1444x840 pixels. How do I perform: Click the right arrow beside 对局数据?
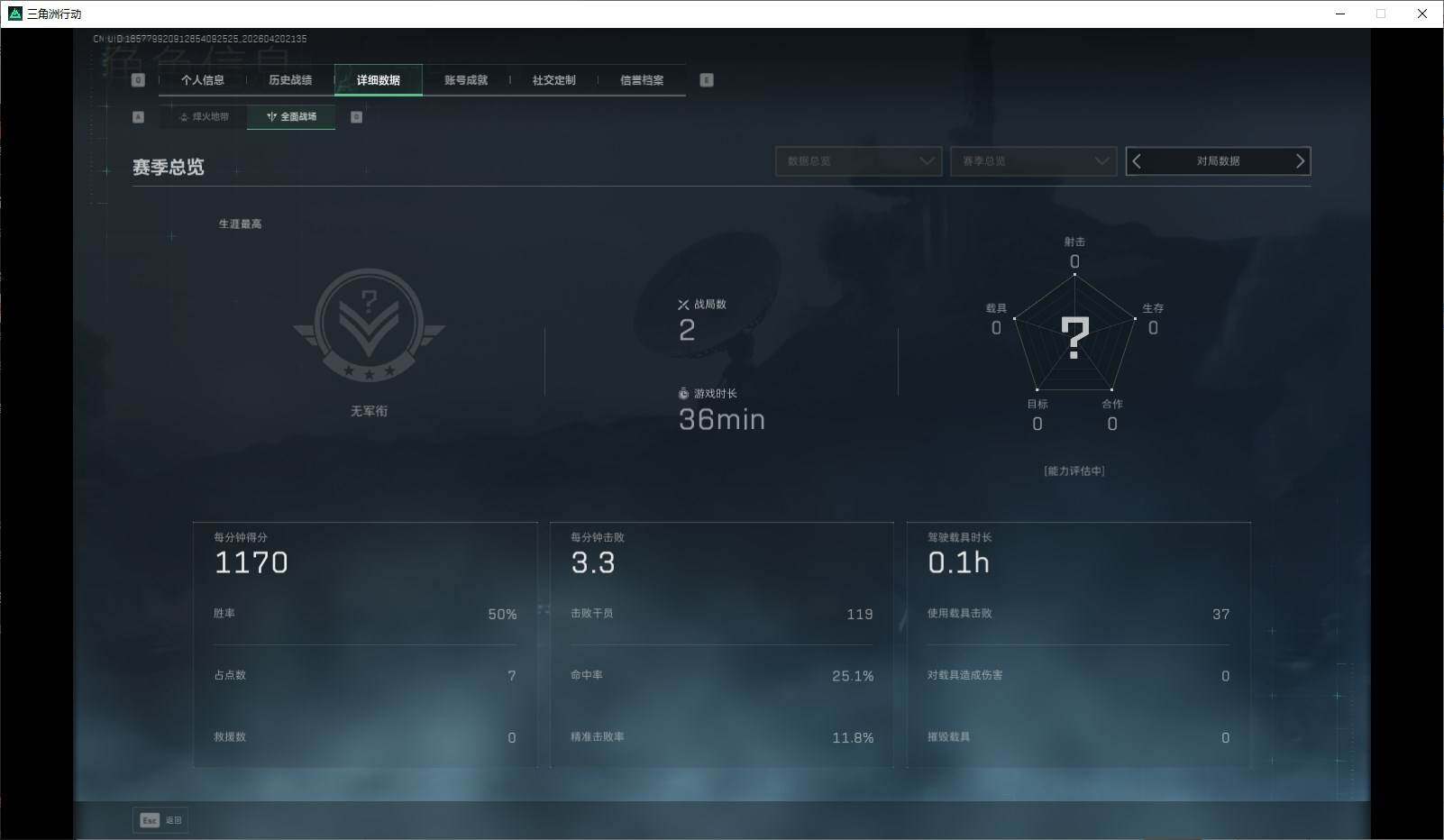[x=1300, y=161]
